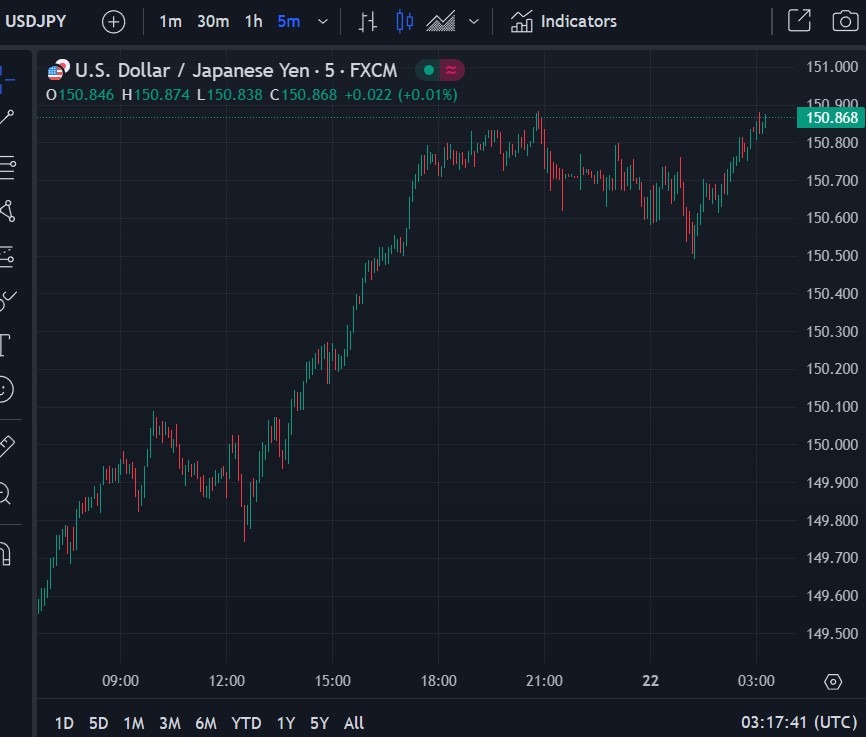Click the current price label 150.868
Image resolution: width=866 pixels, height=737 pixels.
(831, 118)
